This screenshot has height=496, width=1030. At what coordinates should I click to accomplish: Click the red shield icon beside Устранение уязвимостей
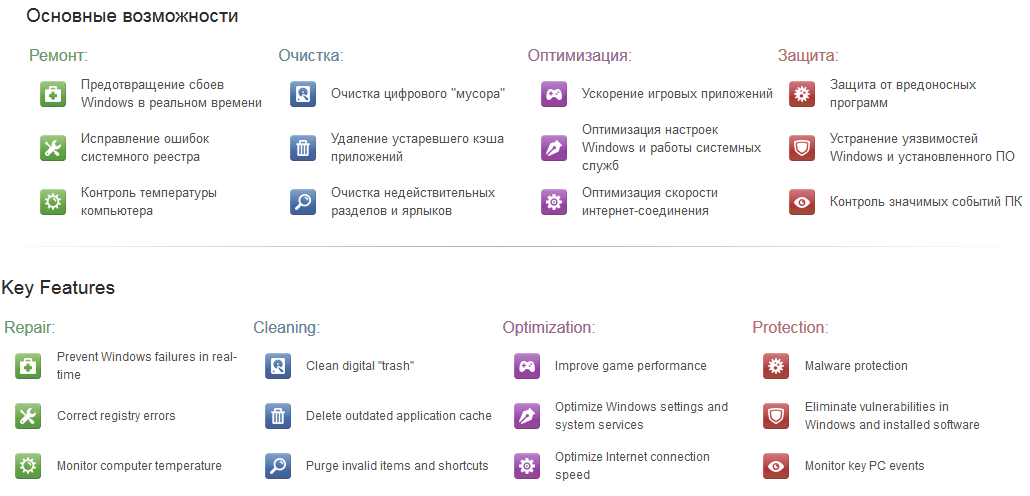tap(801, 148)
